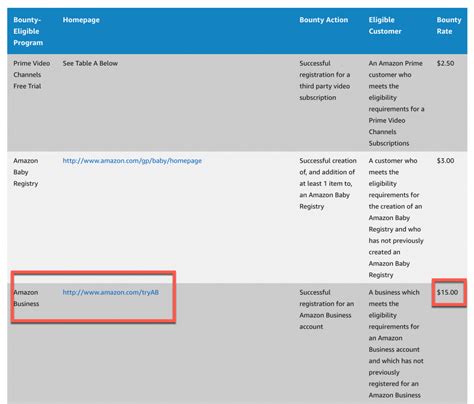Click the Bounty-Eligible Program column header

[x=28, y=31]
